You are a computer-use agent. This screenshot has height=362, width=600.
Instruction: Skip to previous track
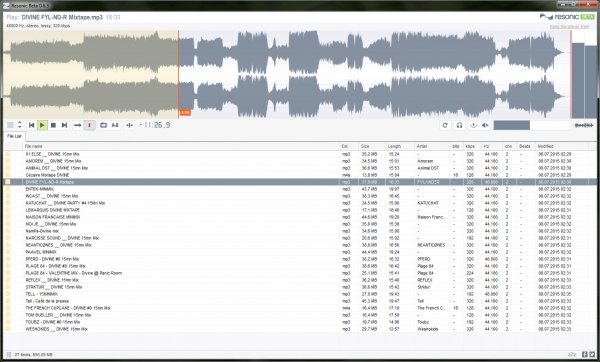pyautogui.click(x=32, y=125)
